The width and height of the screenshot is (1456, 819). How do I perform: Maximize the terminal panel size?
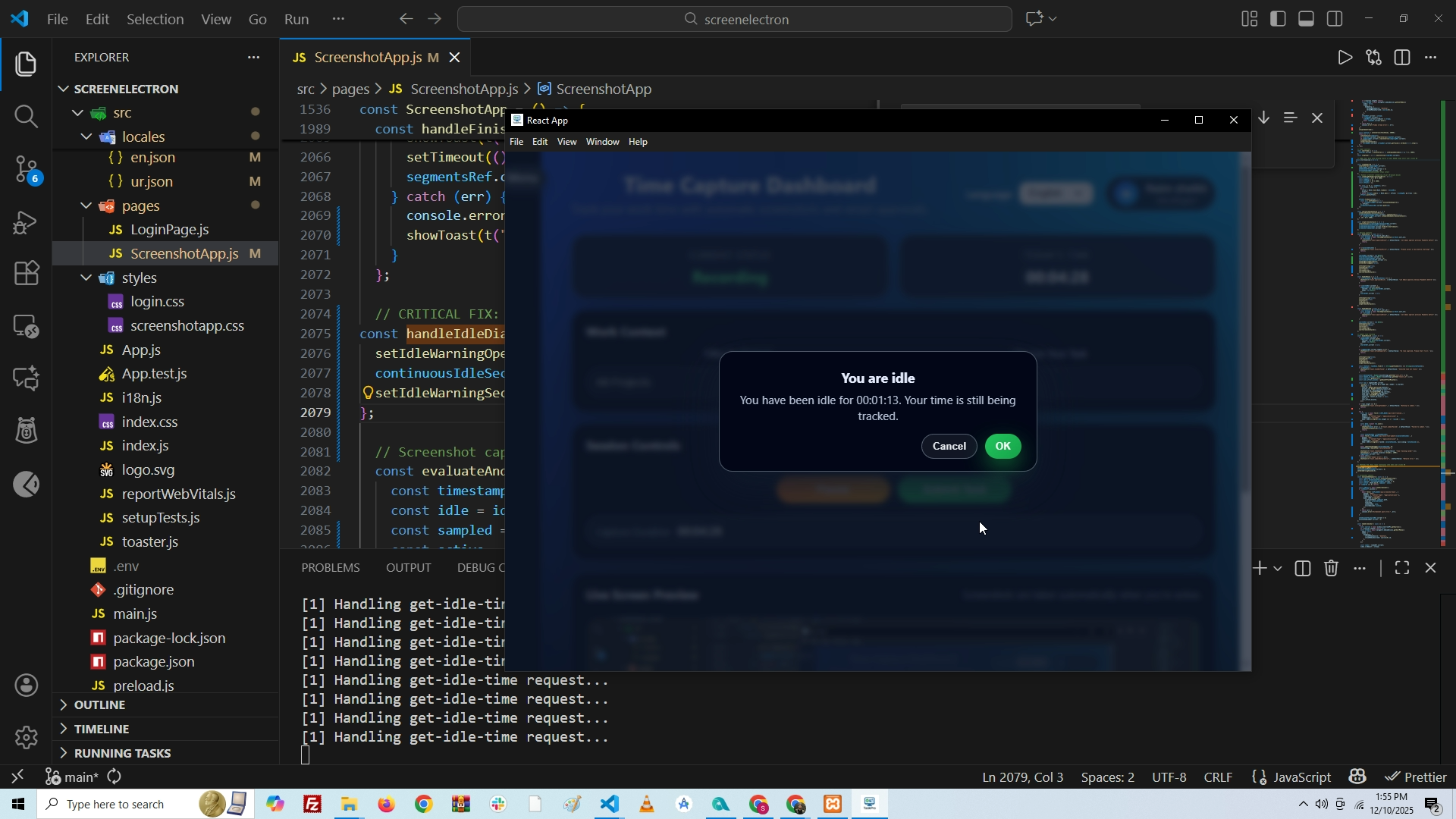[x=1402, y=569]
